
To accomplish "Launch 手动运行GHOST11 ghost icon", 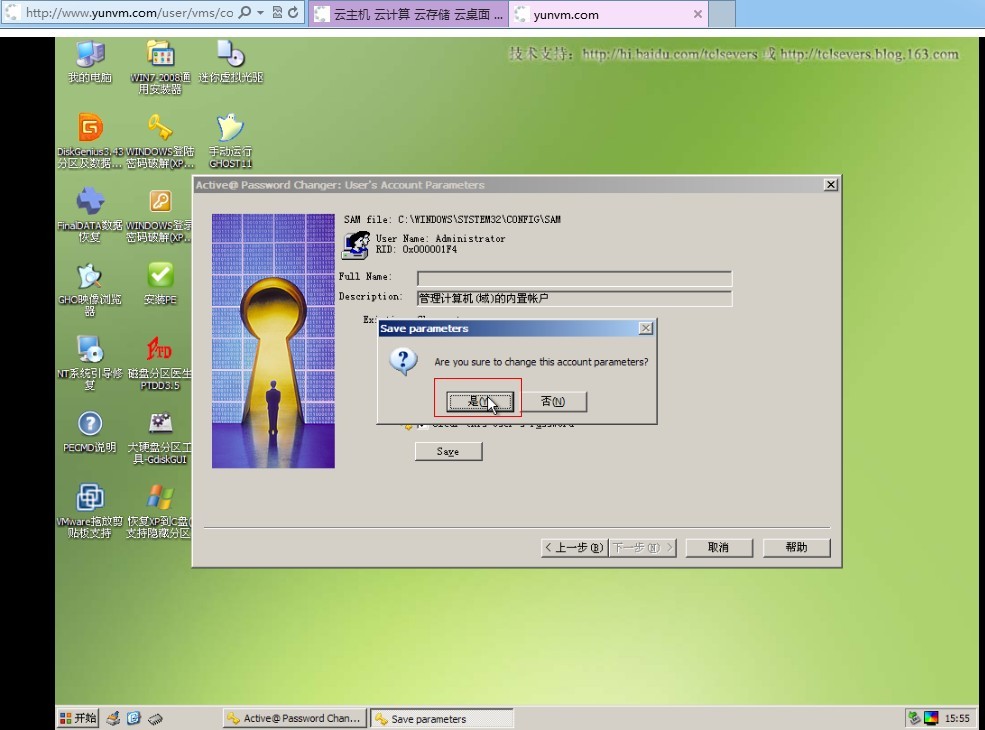I will coord(230,140).
